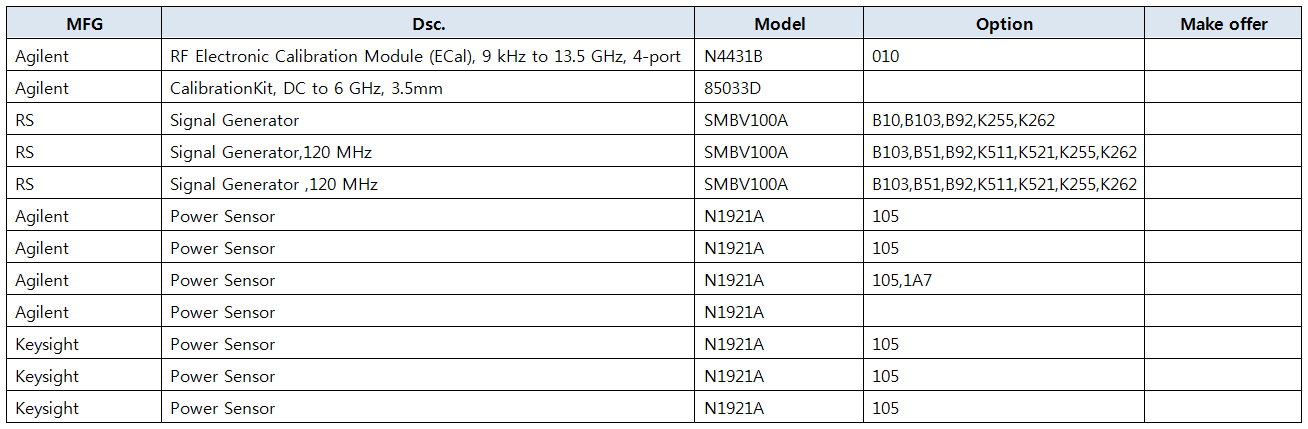Click Make offer cell in 85033D row

click(x=1223, y=88)
